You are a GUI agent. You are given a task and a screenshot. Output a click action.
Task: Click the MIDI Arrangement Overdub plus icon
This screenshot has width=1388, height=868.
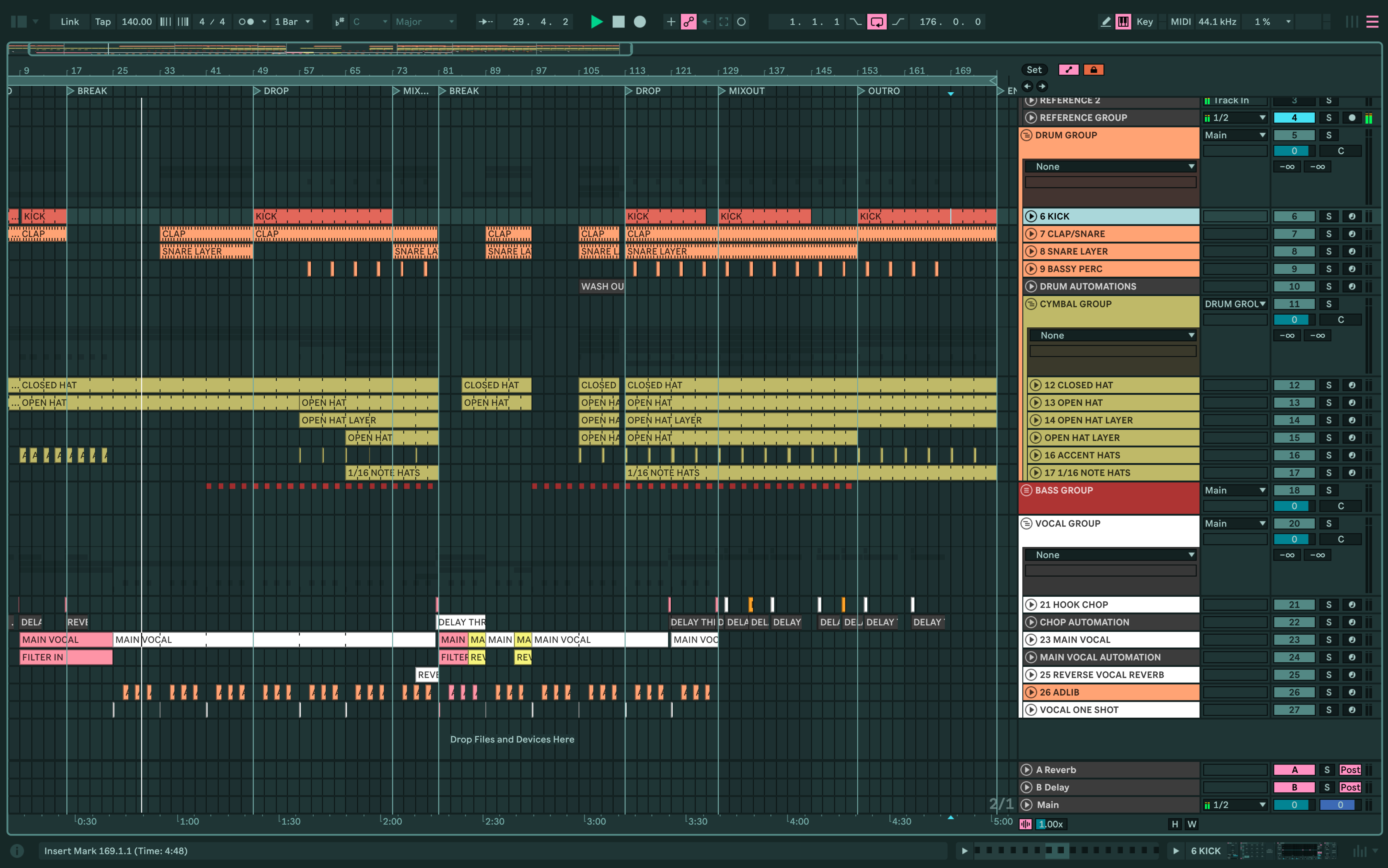[670, 22]
